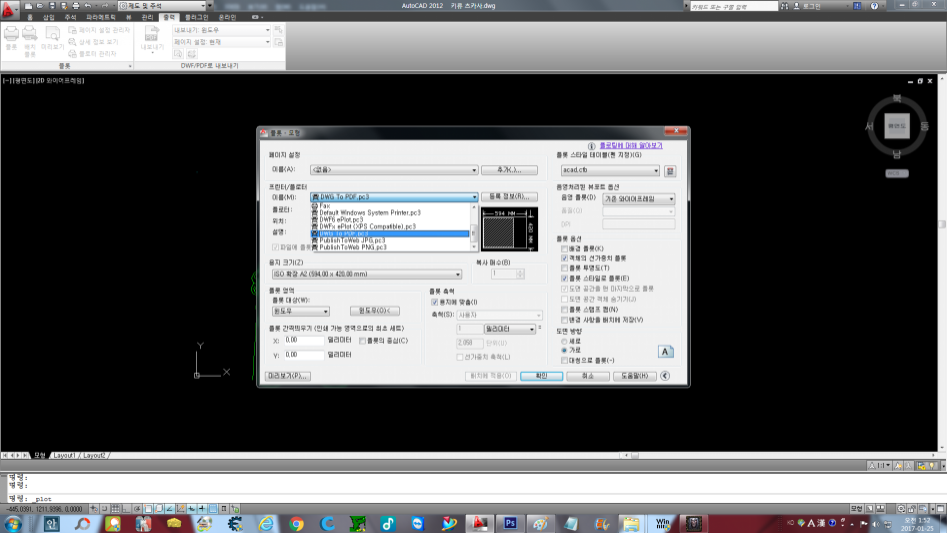
Task: Enable the center the plot checkbox
Action: (362, 341)
